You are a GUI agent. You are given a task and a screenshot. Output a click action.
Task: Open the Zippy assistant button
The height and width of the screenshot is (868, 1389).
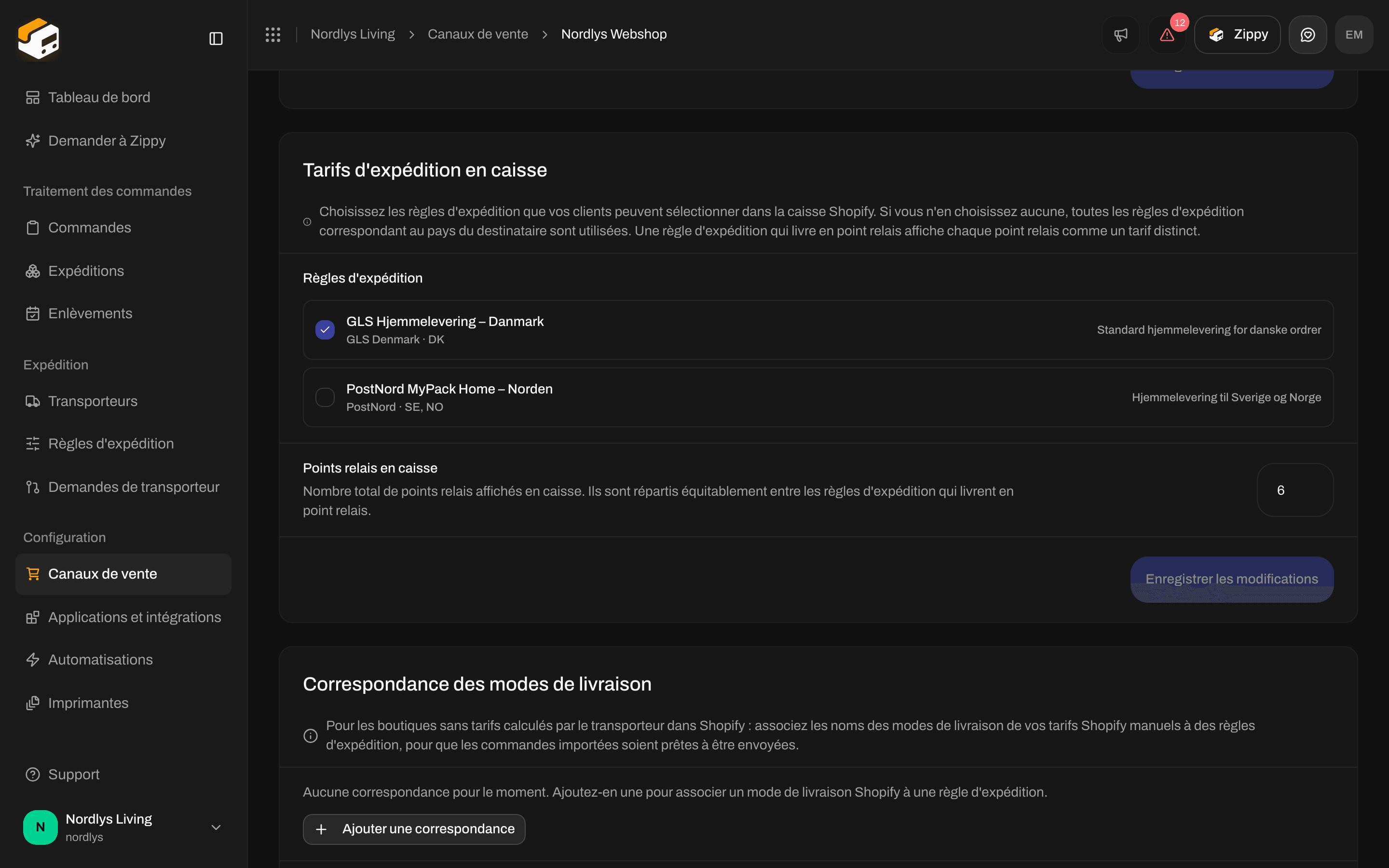point(1238,34)
